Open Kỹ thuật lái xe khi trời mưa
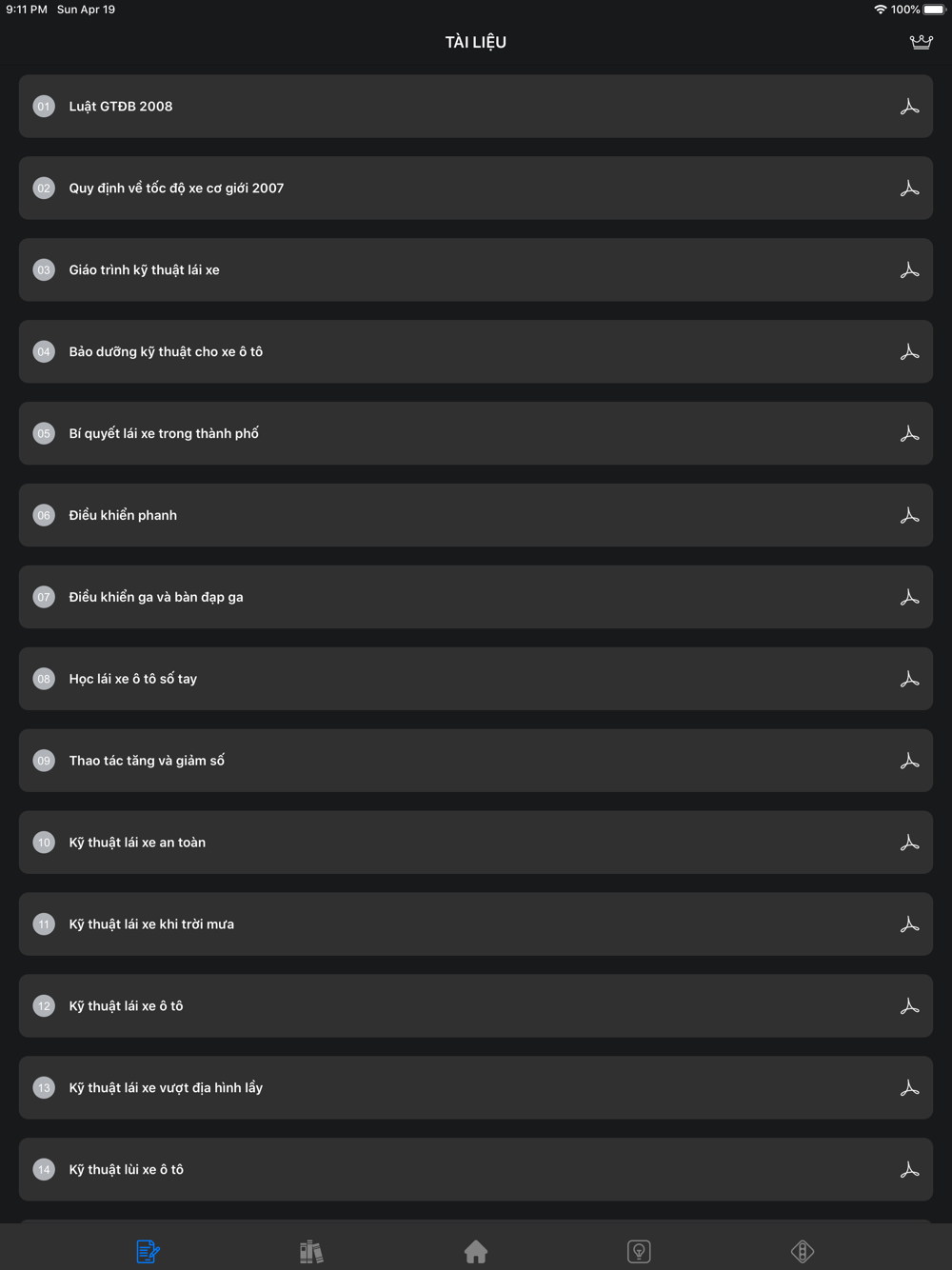 [x=151, y=924]
